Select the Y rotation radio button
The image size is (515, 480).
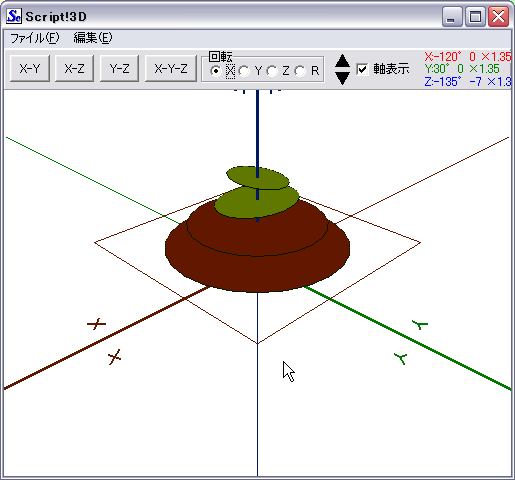click(x=244, y=71)
